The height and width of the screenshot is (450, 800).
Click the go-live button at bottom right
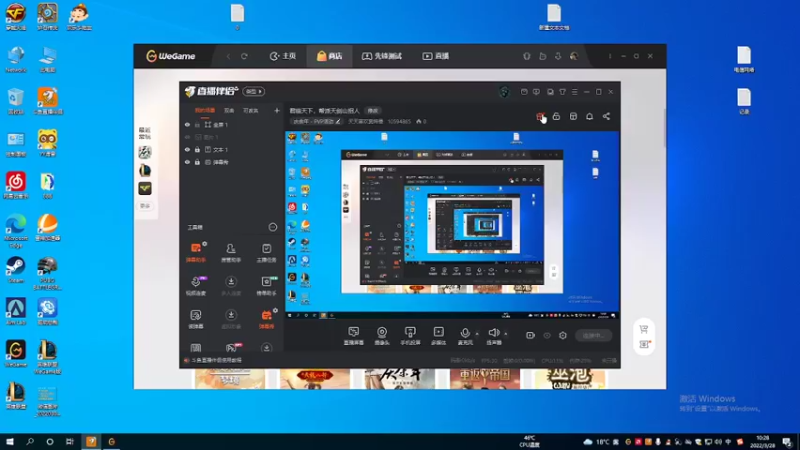click(593, 335)
